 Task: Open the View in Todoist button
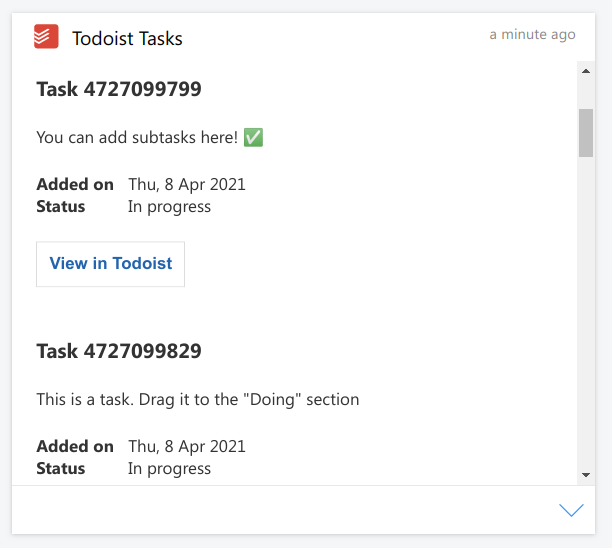110,264
